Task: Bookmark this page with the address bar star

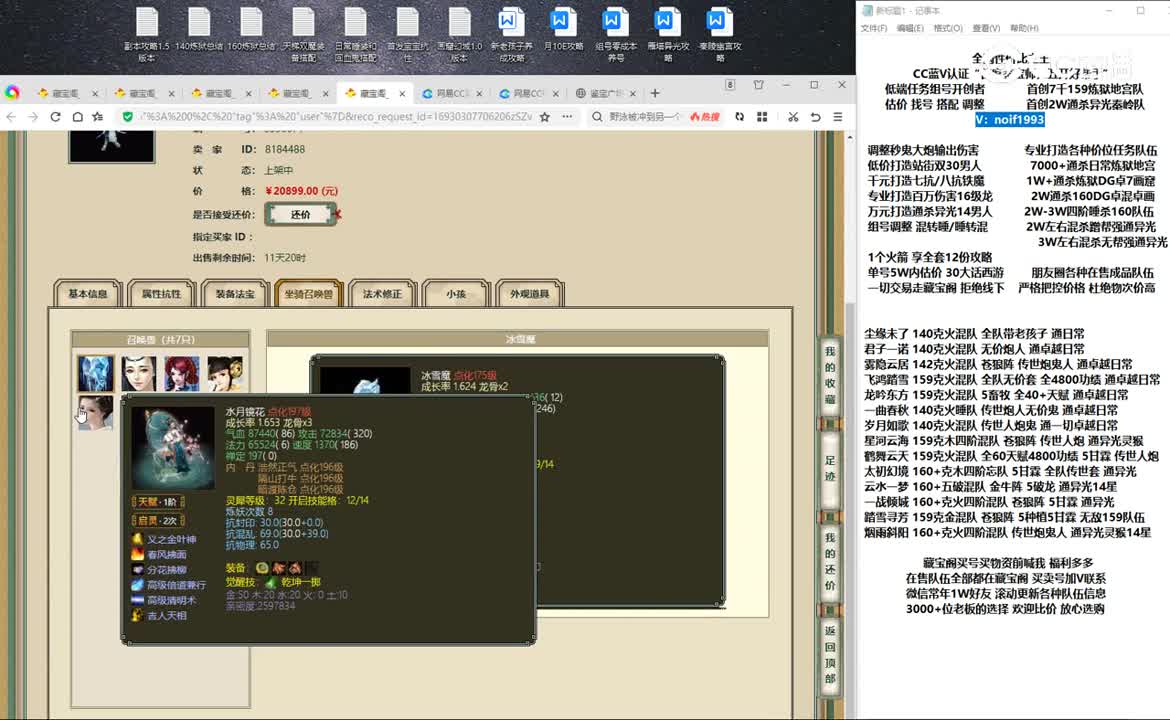Action: click(545, 117)
